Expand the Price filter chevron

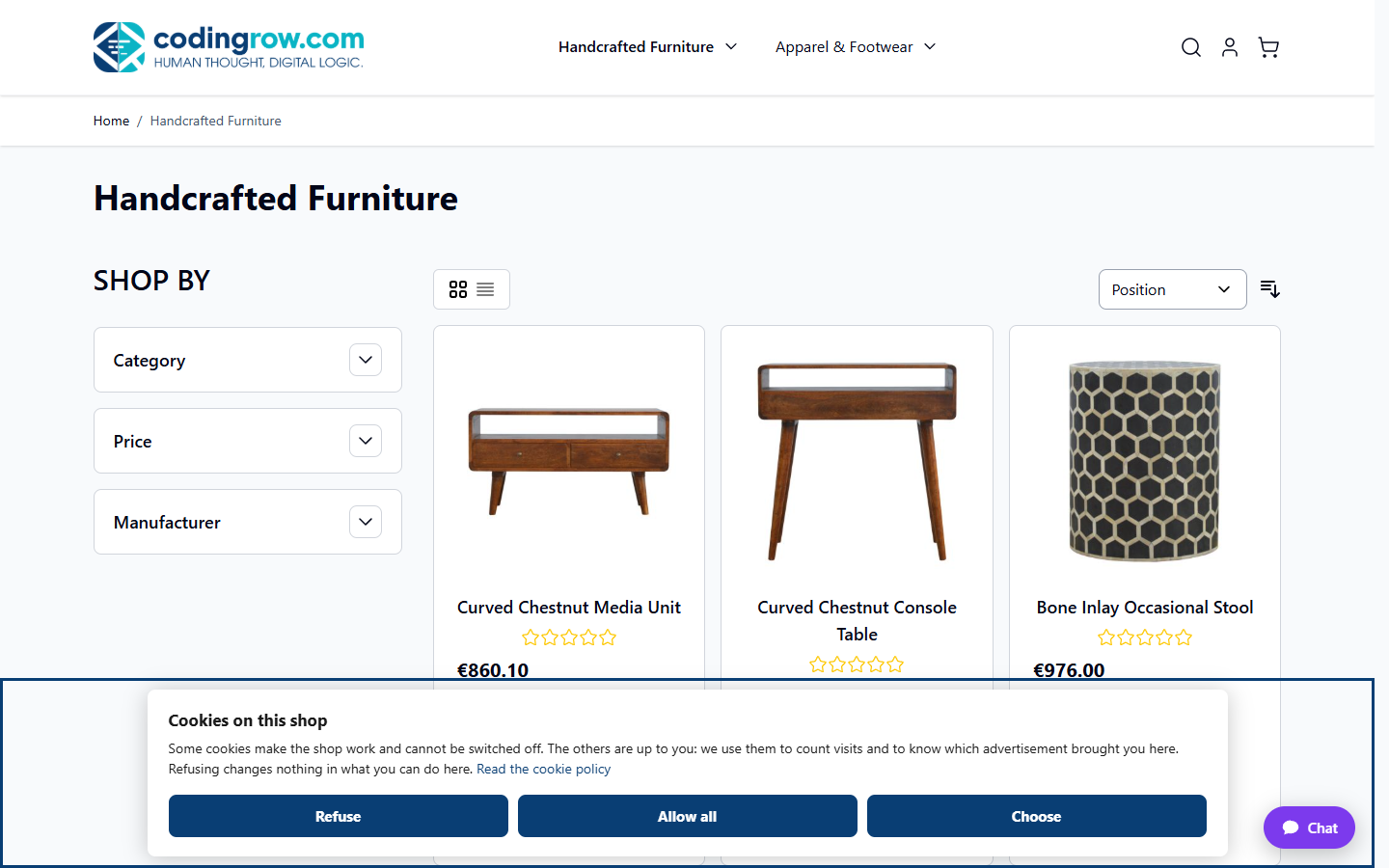coord(366,441)
